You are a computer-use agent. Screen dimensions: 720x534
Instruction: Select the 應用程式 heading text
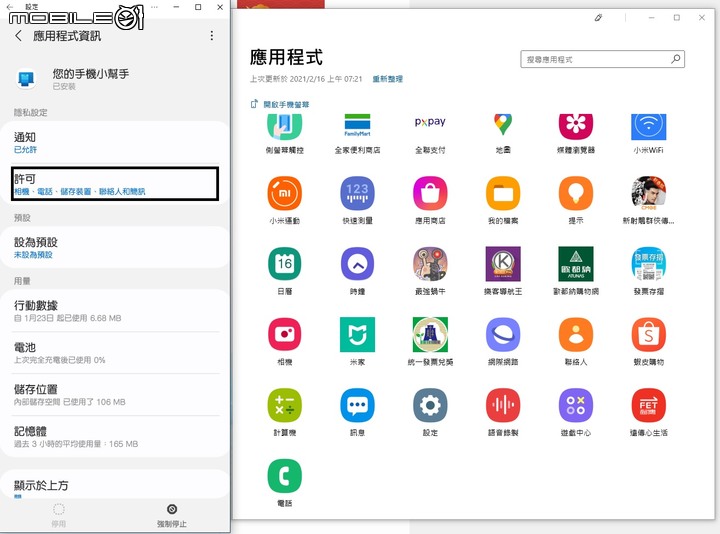coord(286,57)
